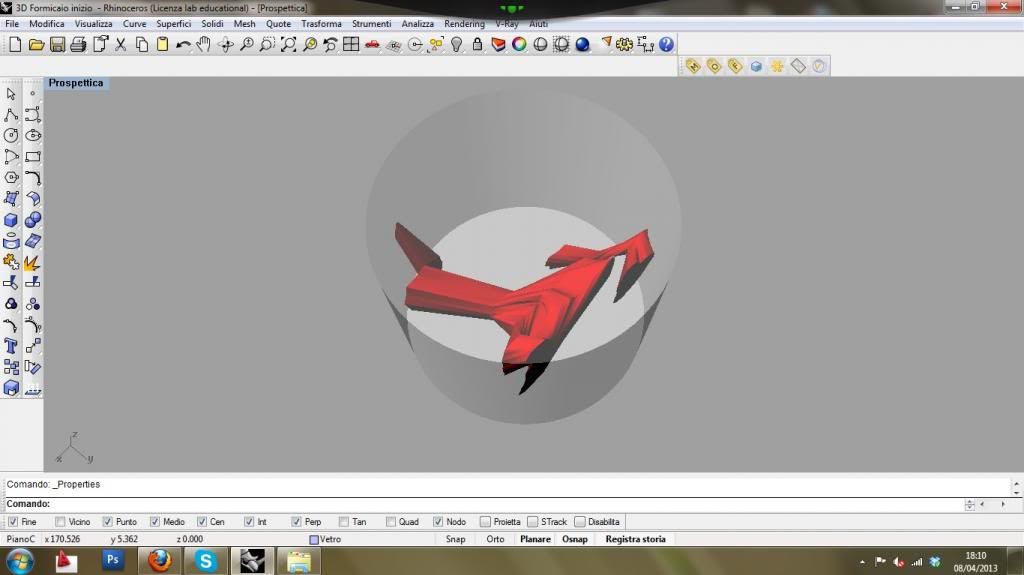
Task: Toggle the Nodo osnap checkbox
Action: 438,522
